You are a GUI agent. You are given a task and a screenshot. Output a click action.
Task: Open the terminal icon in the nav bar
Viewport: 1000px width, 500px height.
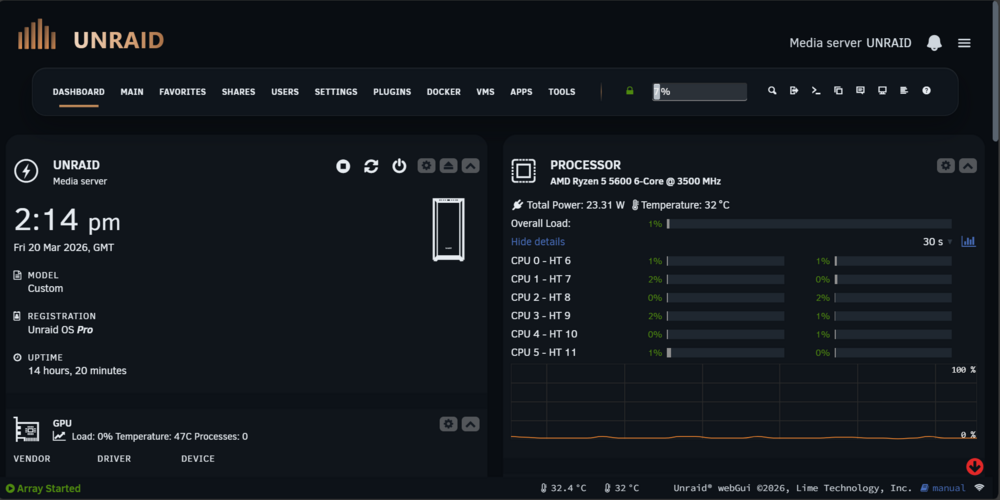(816, 91)
